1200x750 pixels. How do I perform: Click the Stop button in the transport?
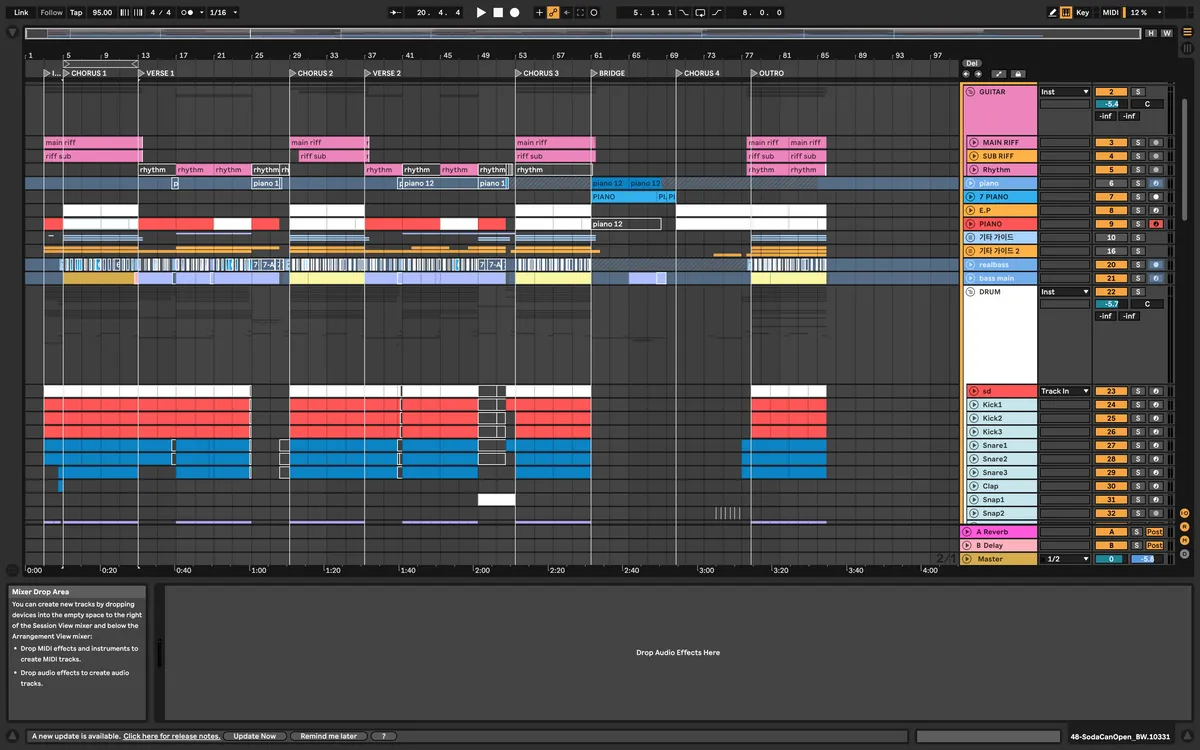[x=498, y=13]
